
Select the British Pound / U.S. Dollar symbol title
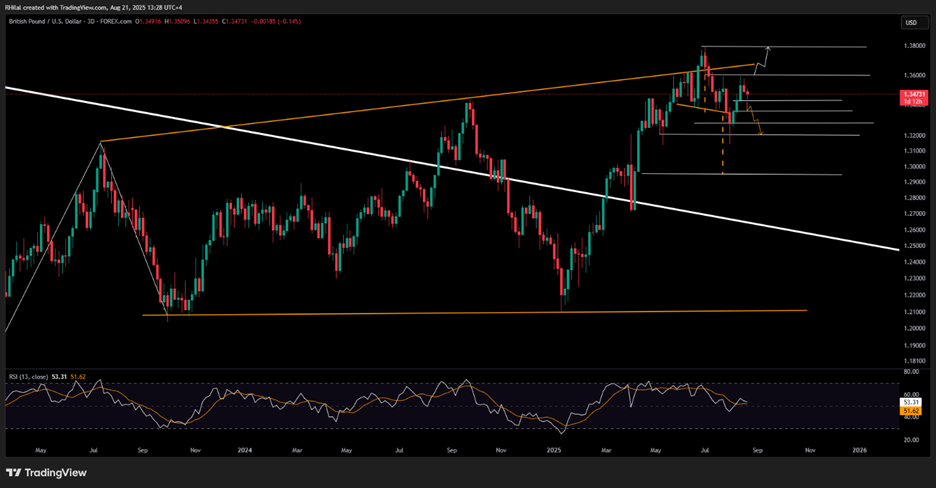44,21
